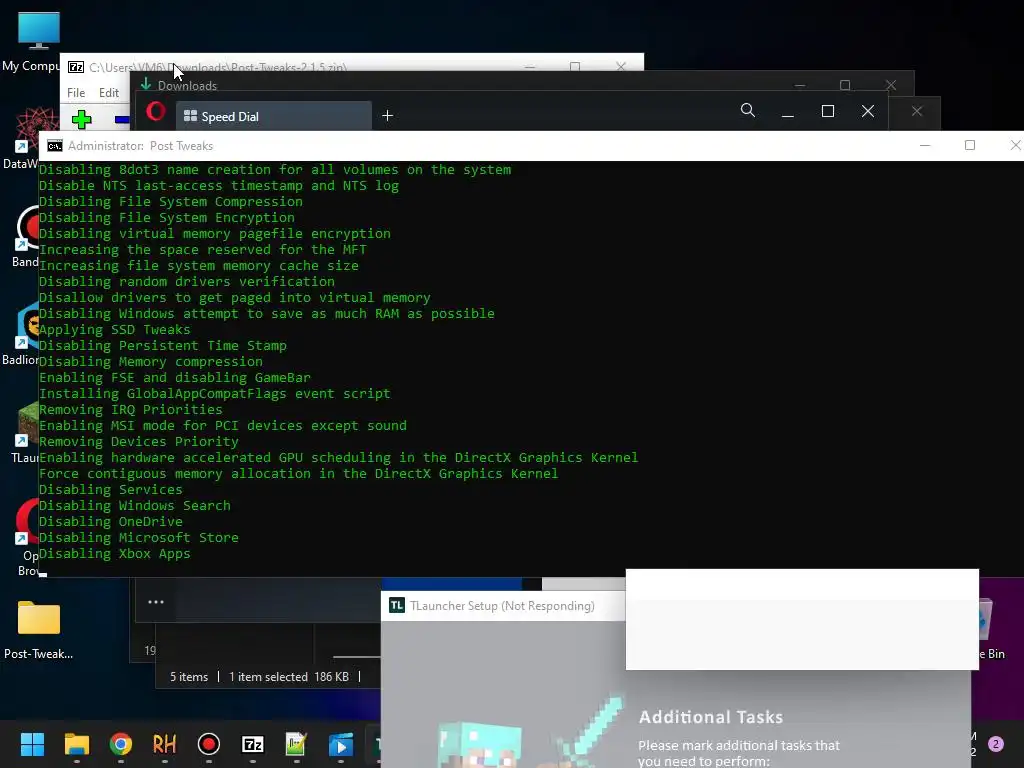
Task: Click the Opera search magnifier icon
Action: (x=748, y=110)
